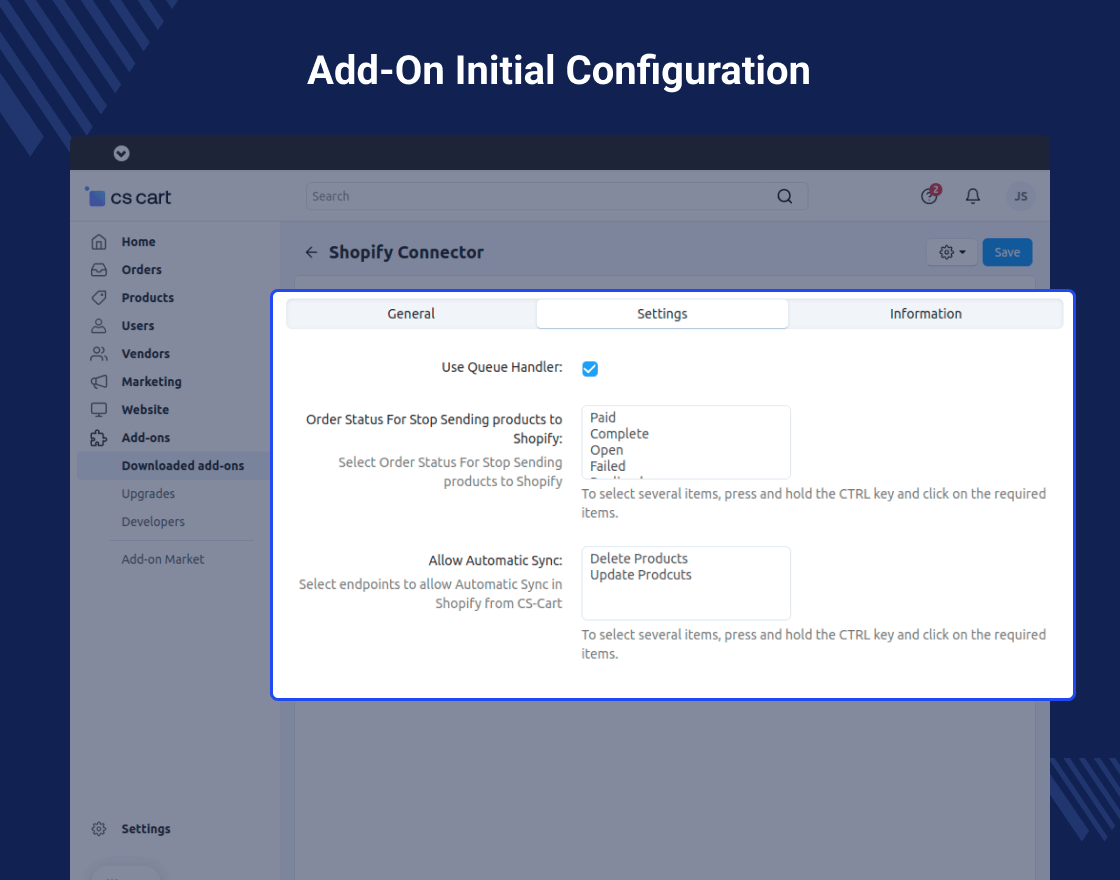Expand the gear options dropdown
This screenshot has width=1120, height=880.
tap(951, 253)
